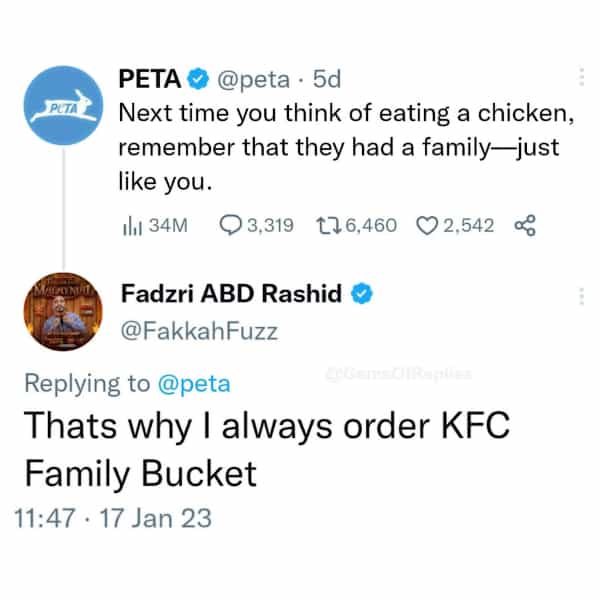The width and height of the screenshot is (600, 600).
Task: Open the Fadzri ABD Rashid name link
Action: click(230, 293)
